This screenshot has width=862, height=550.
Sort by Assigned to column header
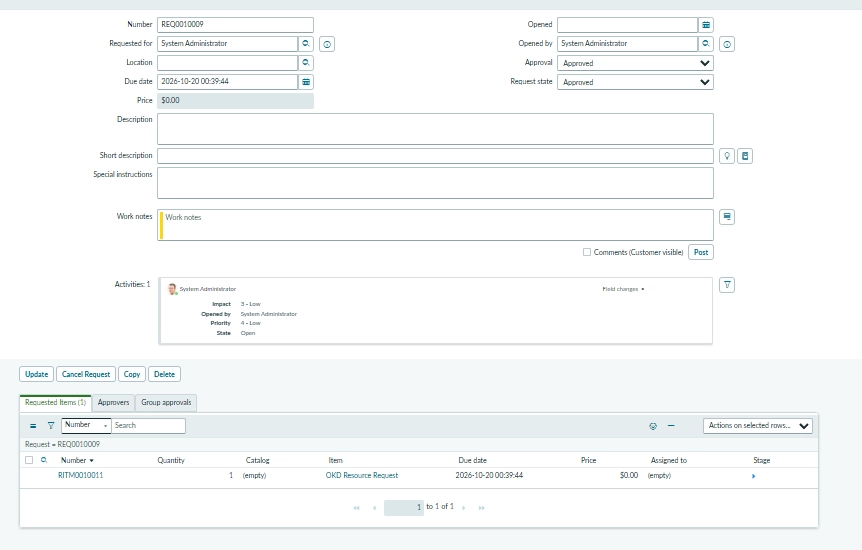coord(668,460)
